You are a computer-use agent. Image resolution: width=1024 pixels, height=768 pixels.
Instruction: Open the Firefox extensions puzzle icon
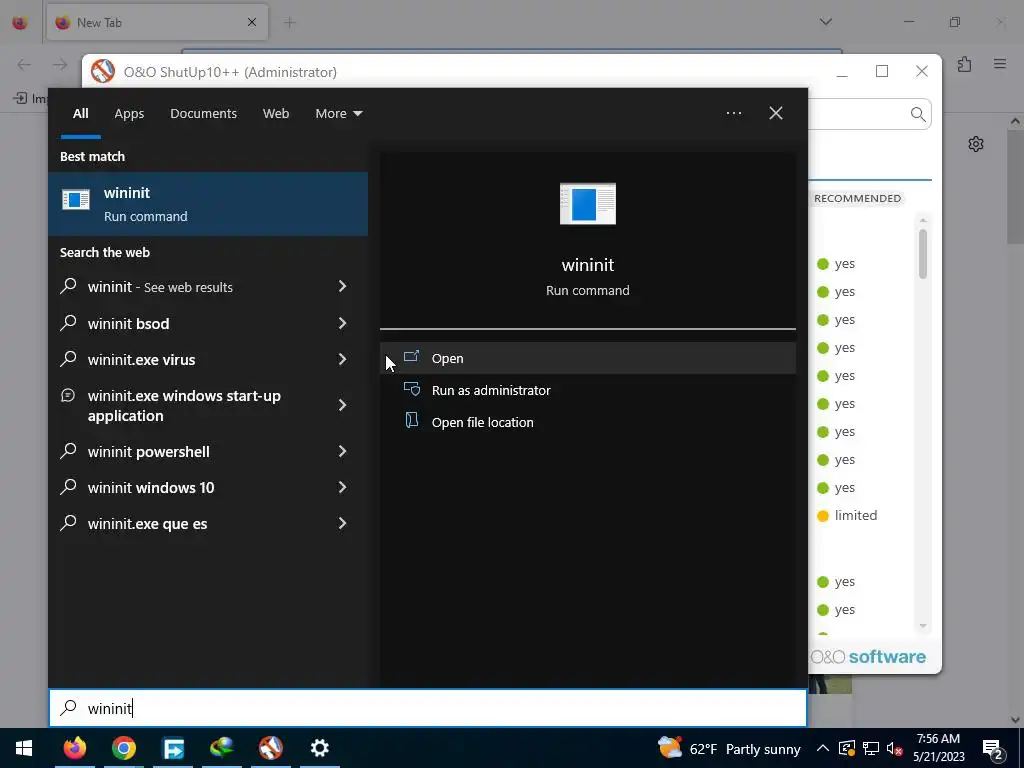(x=965, y=64)
